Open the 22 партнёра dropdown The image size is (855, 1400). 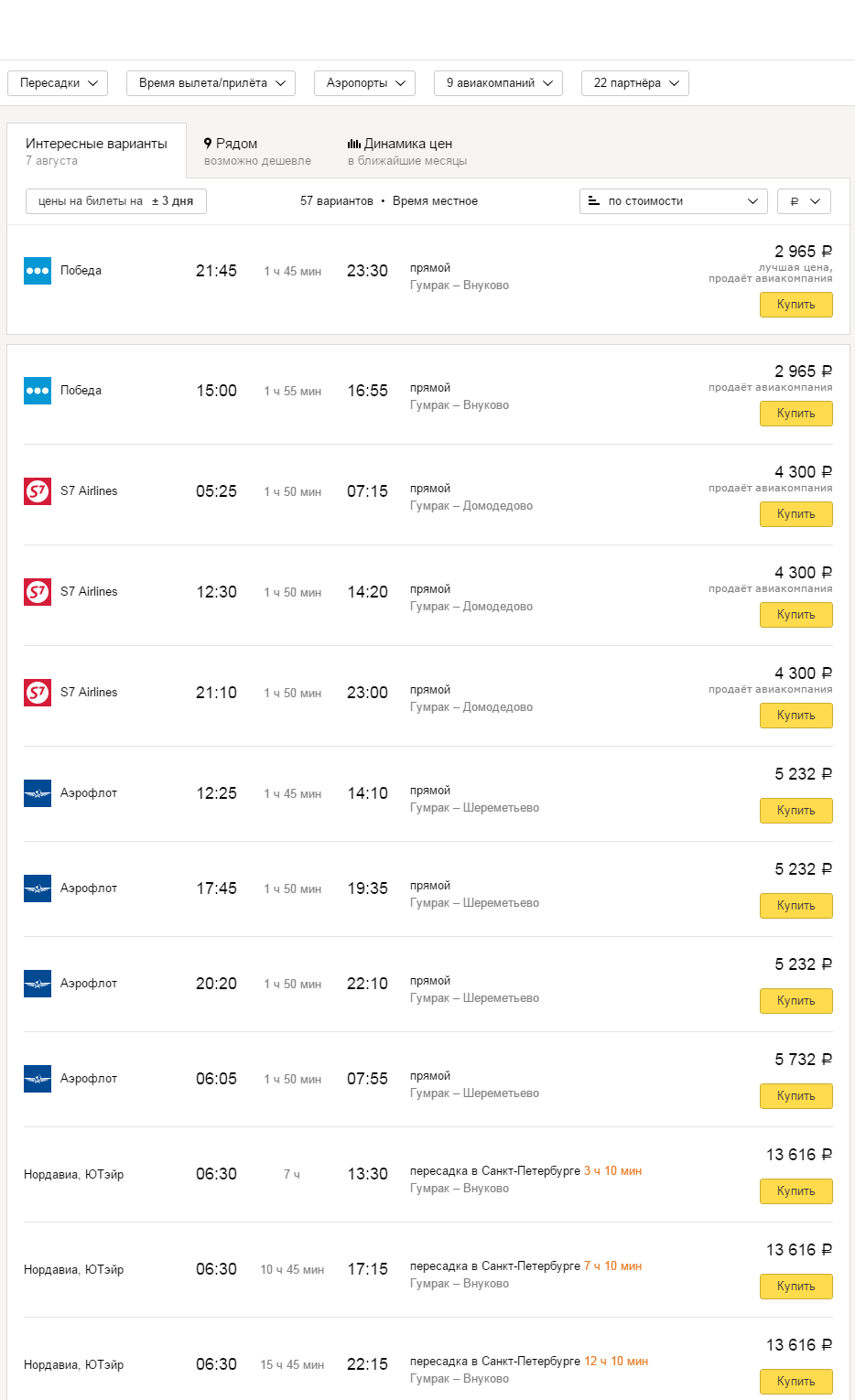[x=634, y=83]
